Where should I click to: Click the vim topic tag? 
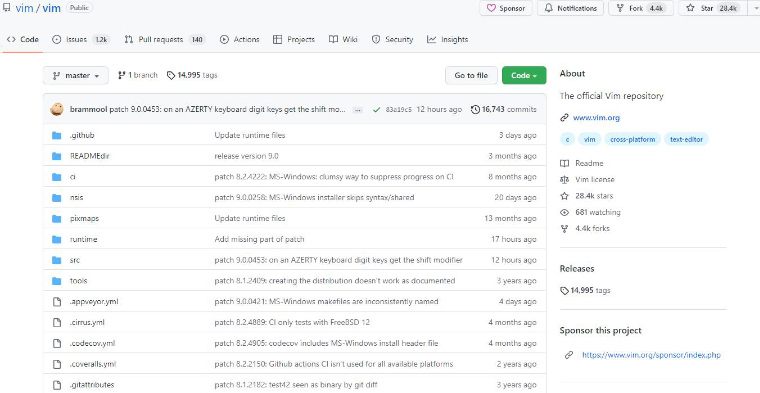pyautogui.click(x=589, y=140)
